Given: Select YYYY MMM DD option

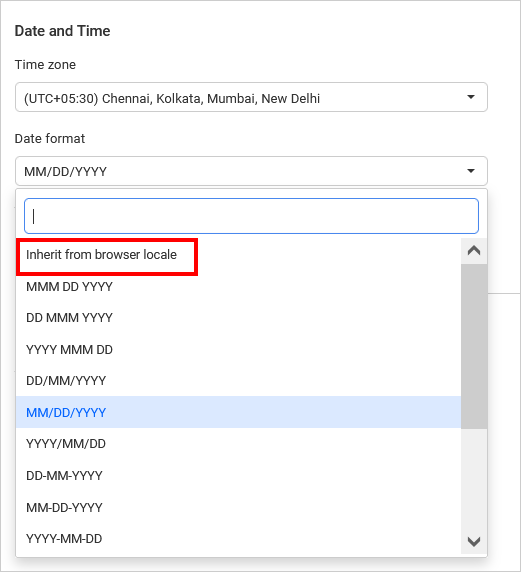Looking at the screenshot, I should 238,350.
